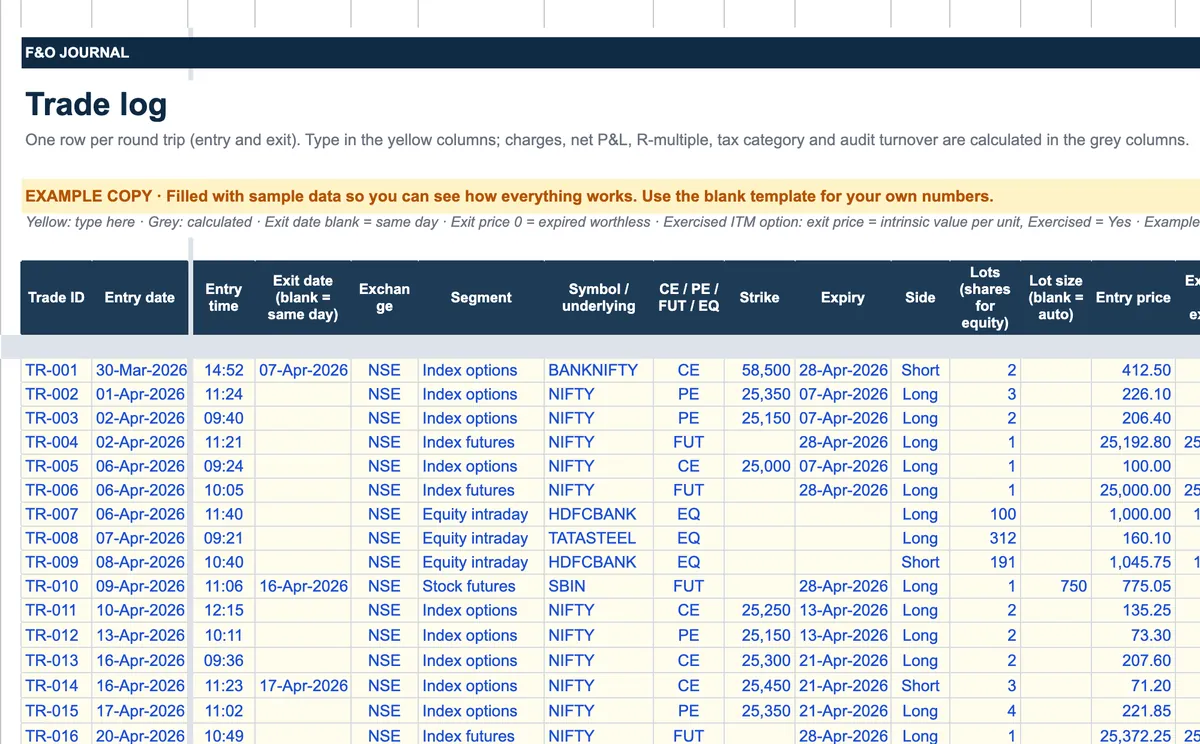Click the TR-007 trade ID cell
The image size is (1200, 744).
point(56,514)
